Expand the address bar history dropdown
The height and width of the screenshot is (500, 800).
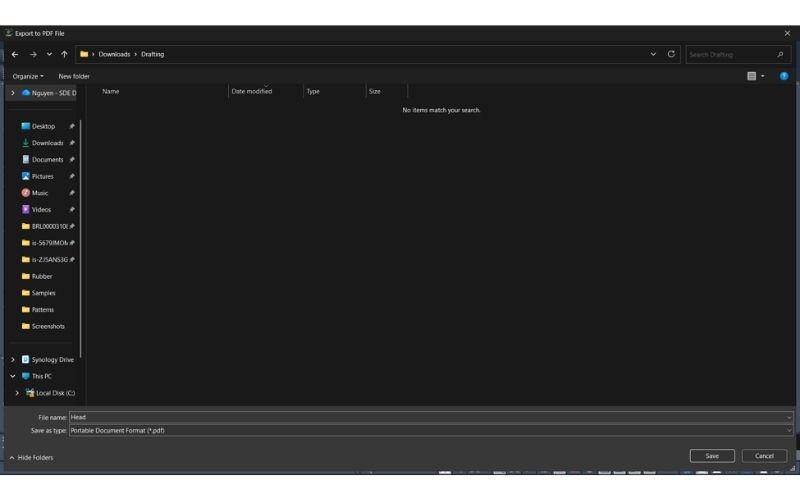[653, 54]
